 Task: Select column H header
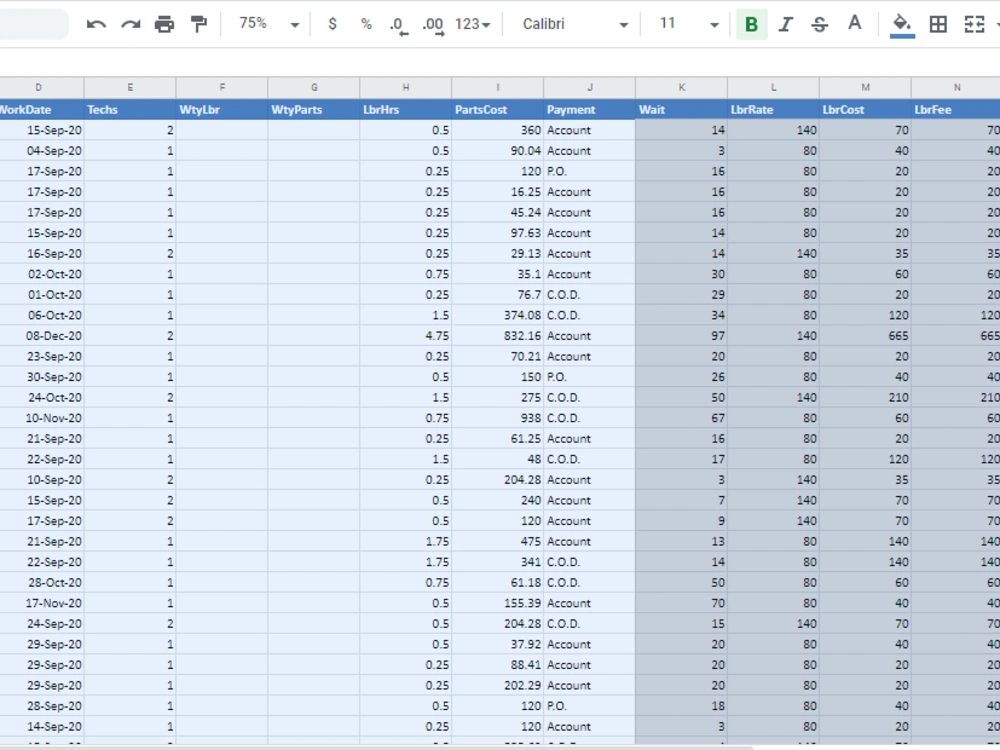406,87
